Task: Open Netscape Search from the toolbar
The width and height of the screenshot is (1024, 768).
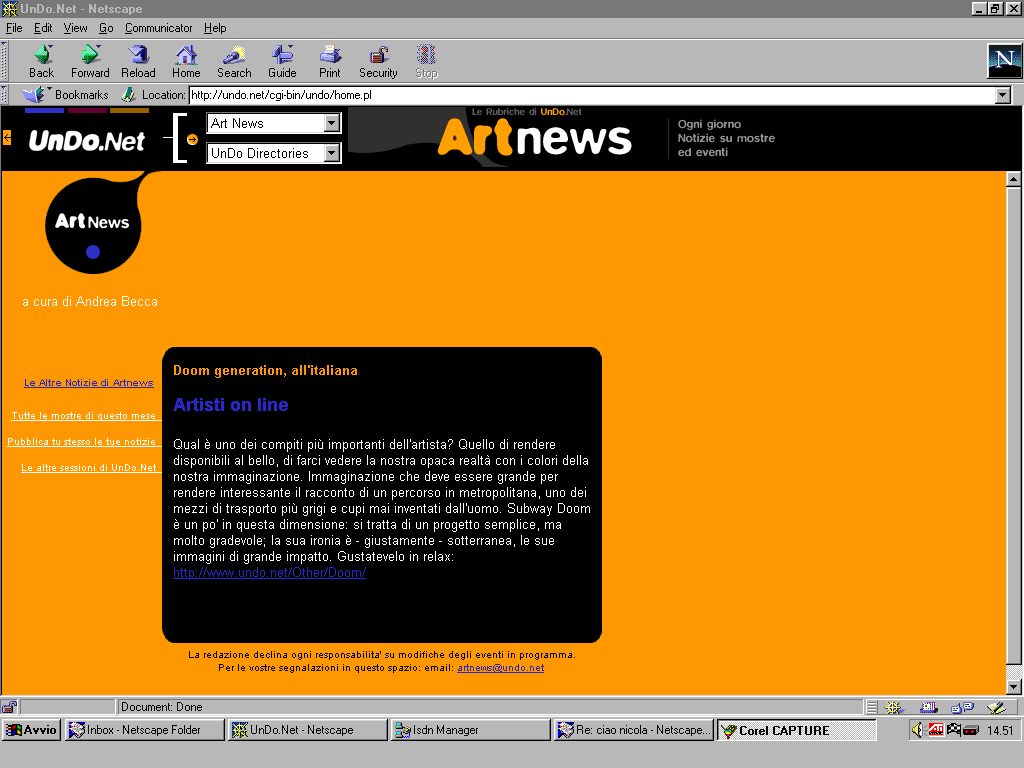Action: [234, 61]
